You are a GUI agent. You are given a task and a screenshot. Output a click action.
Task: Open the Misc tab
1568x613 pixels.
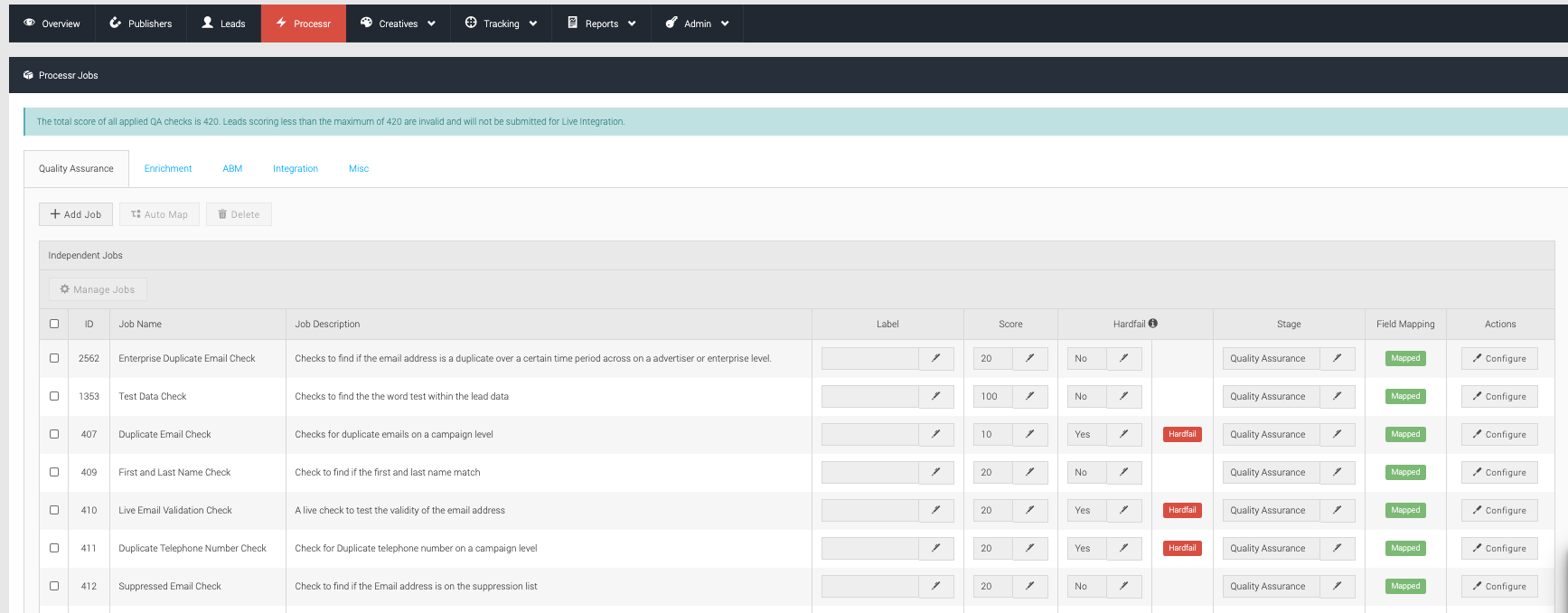(x=359, y=169)
